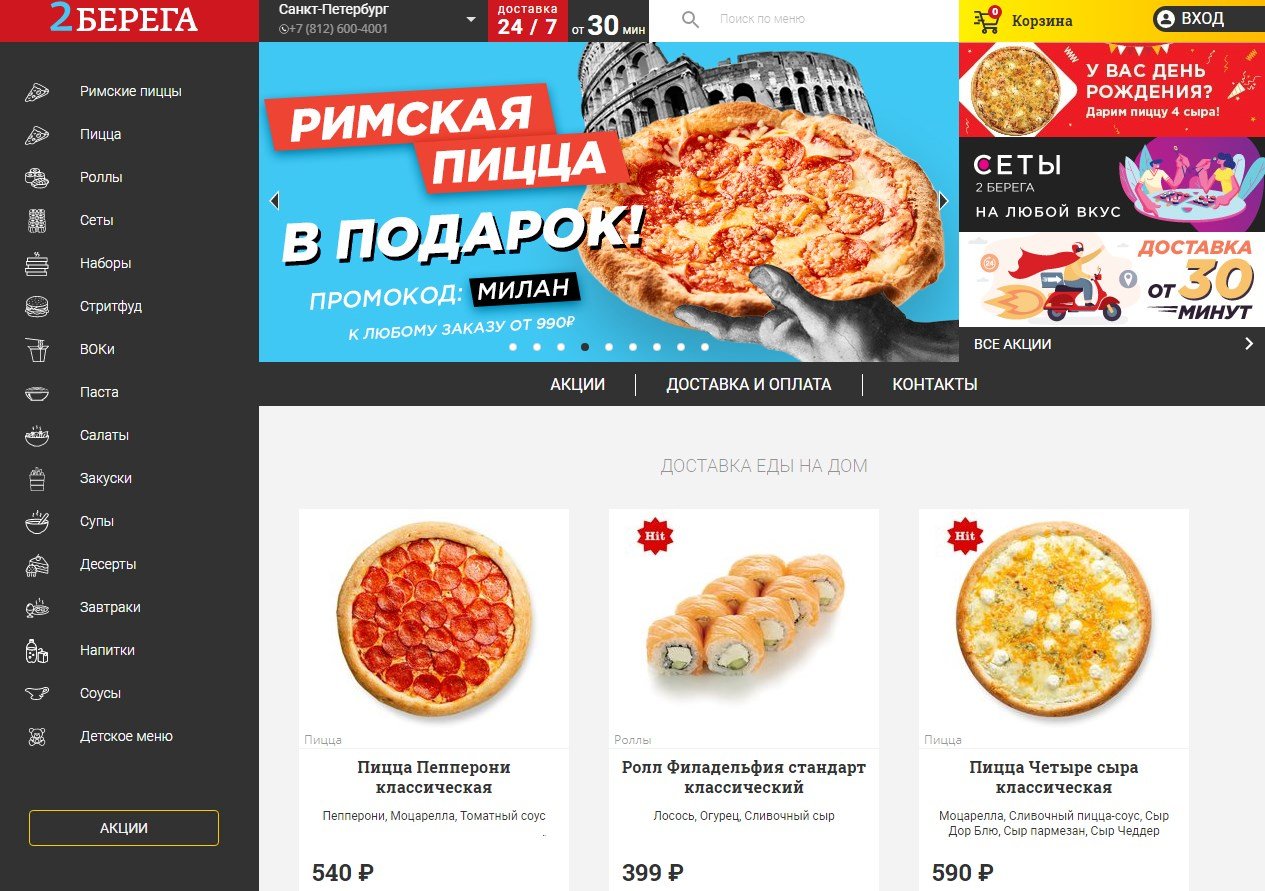Click the cake icon for Десерты

[x=37, y=564]
